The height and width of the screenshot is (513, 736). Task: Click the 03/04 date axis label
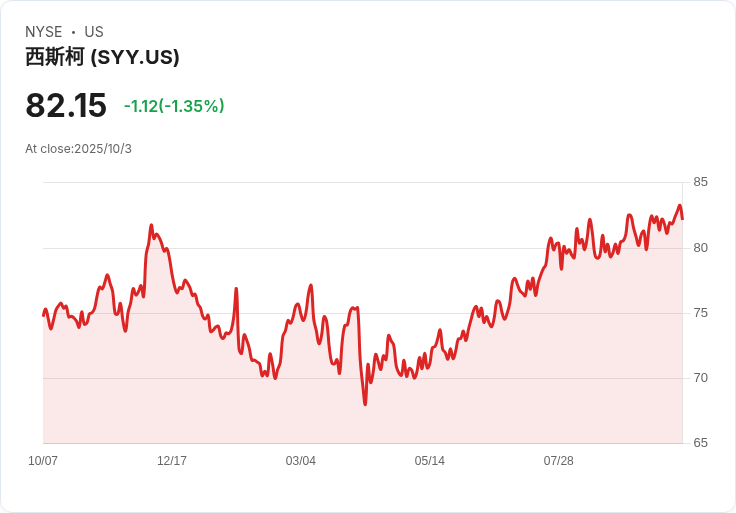click(x=301, y=461)
